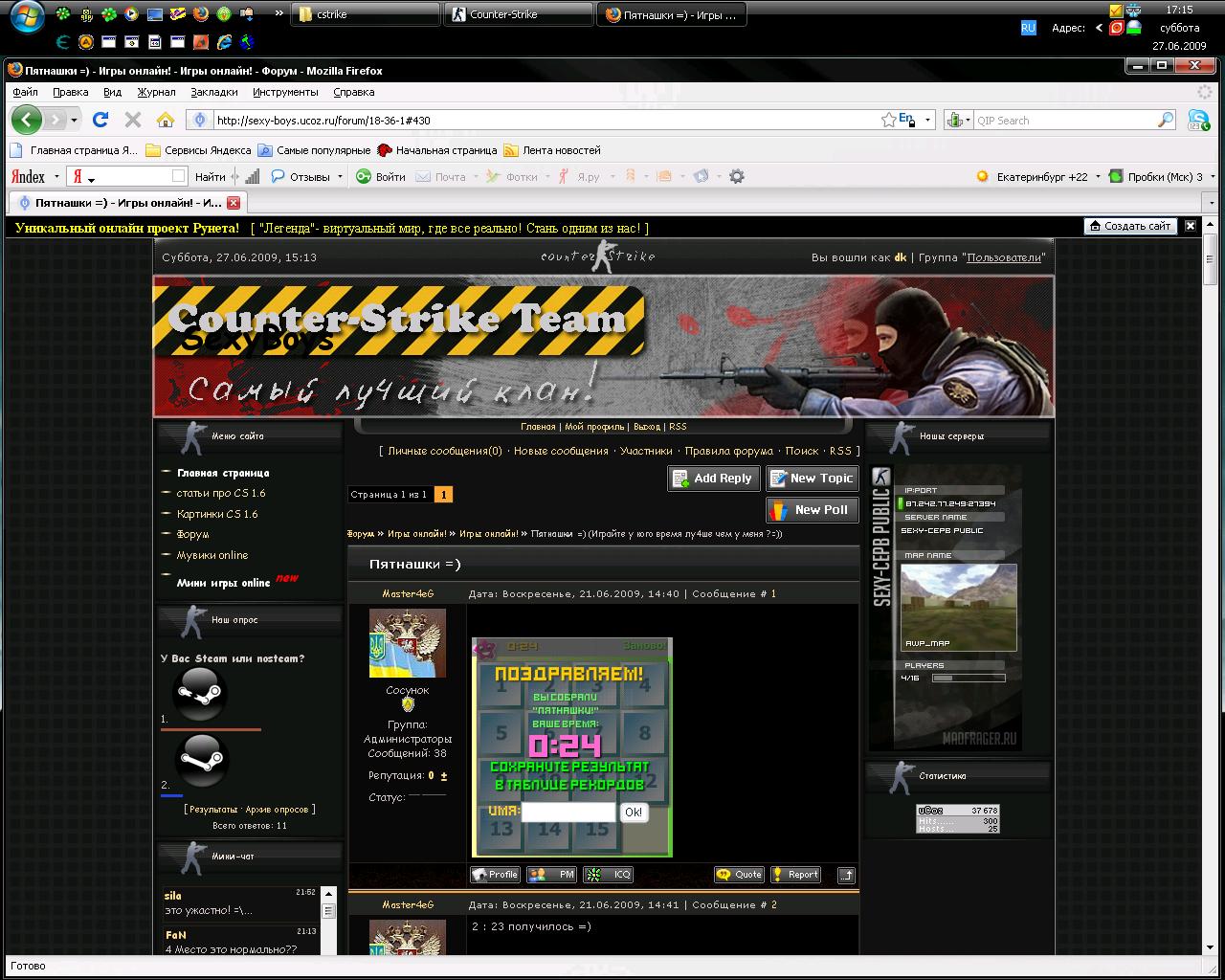Click the QIP Search magnifier icon
Image resolution: width=1225 pixels, height=980 pixels.
click(1165, 120)
